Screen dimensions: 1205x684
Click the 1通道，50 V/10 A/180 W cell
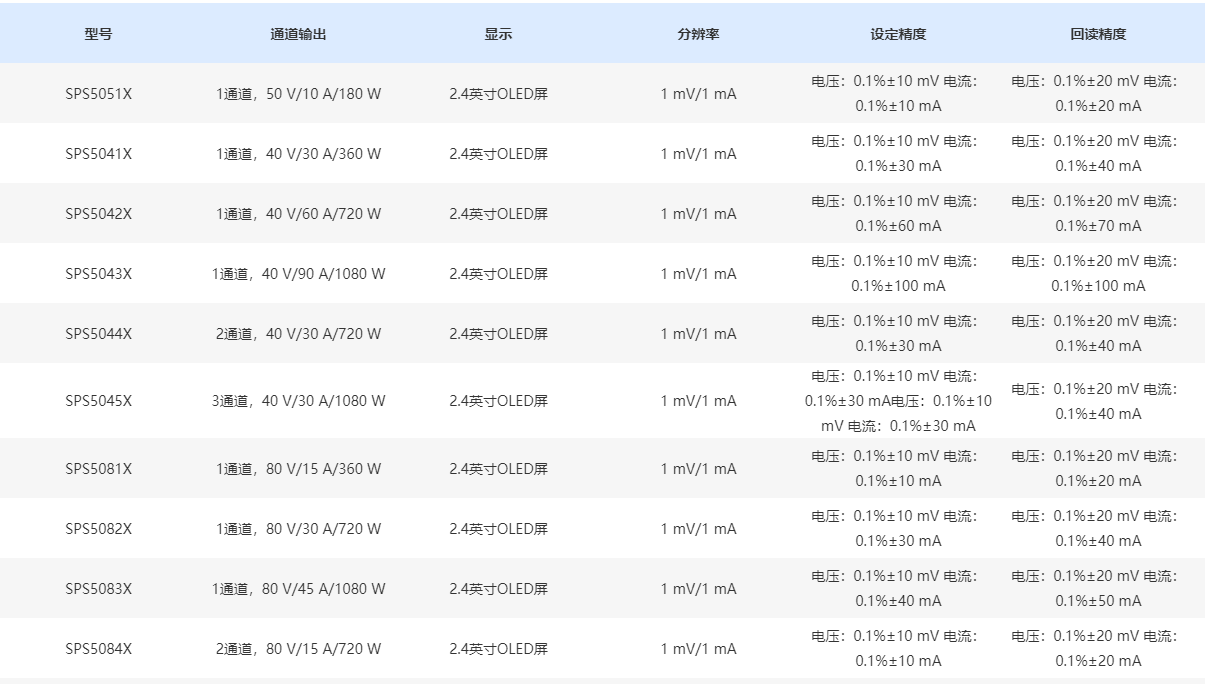point(298,94)
